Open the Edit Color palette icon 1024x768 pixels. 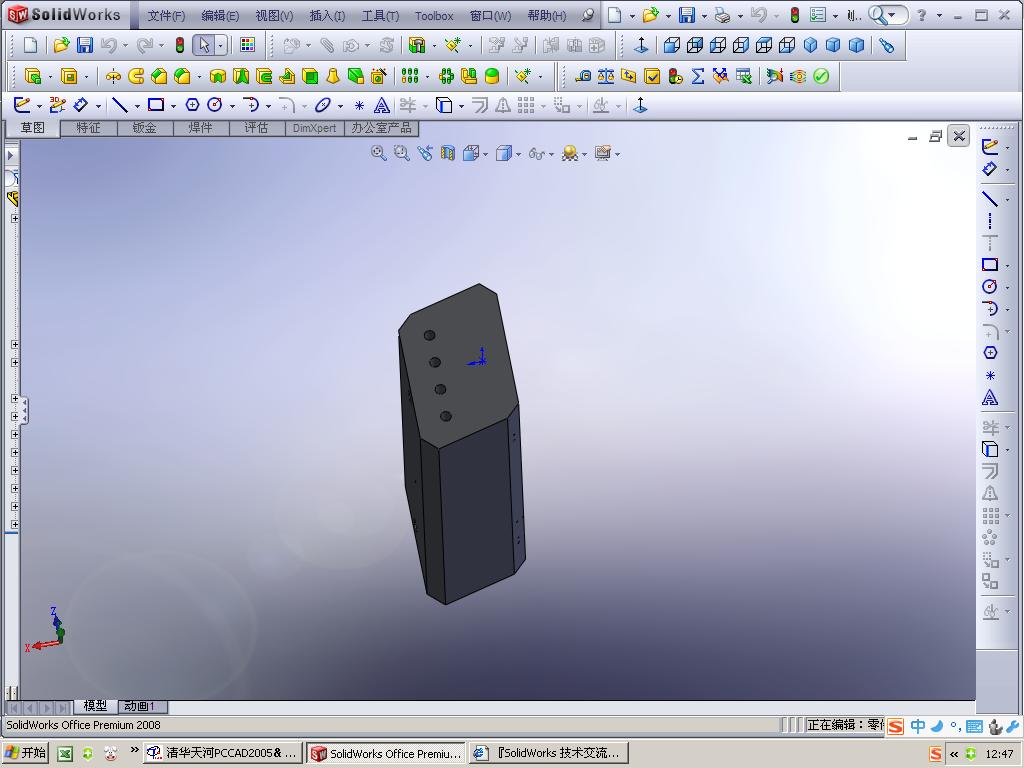(x=248, y=45)
